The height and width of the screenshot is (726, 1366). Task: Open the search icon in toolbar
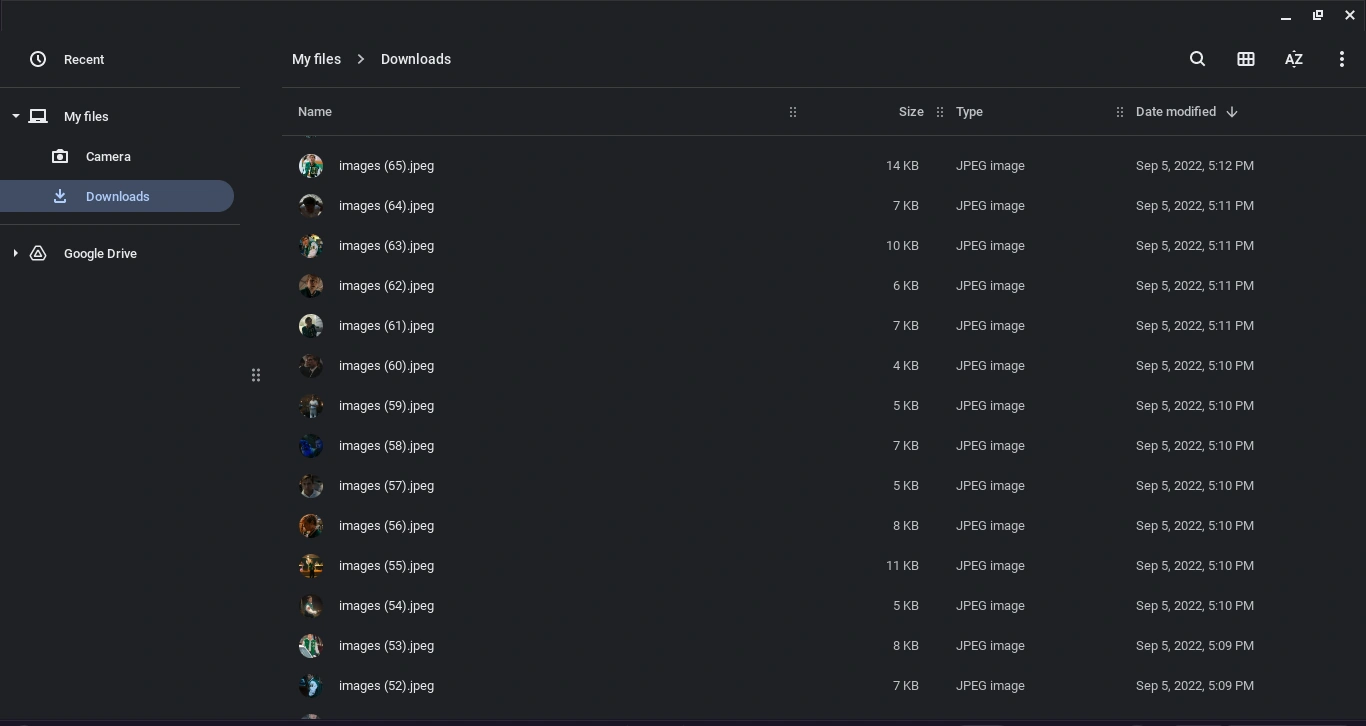pos(1197,59)
